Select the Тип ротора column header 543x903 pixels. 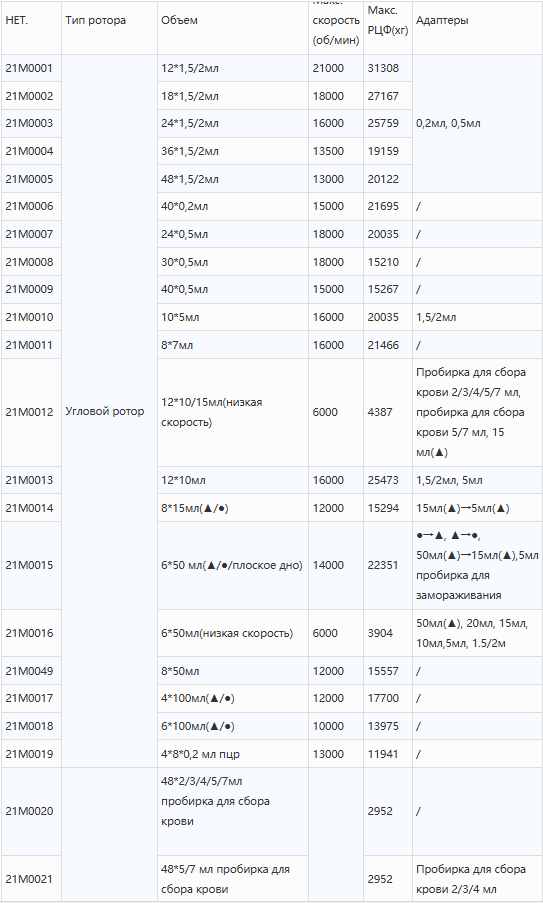point(96,20)
